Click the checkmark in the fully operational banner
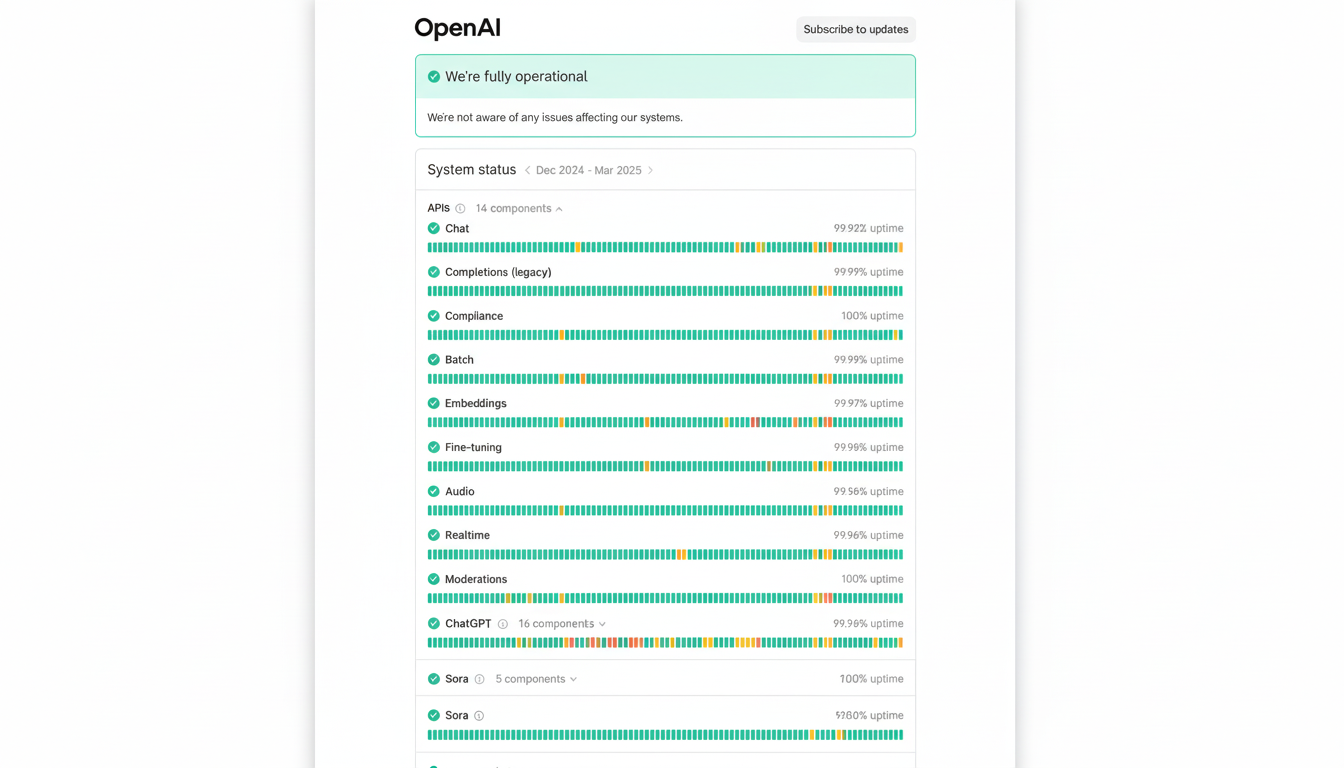1344x768 pixels. pos(434,75)
